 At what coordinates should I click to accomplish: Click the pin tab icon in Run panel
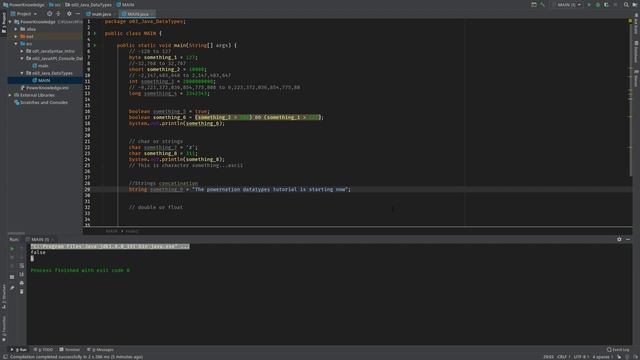(x=12, y=288)
